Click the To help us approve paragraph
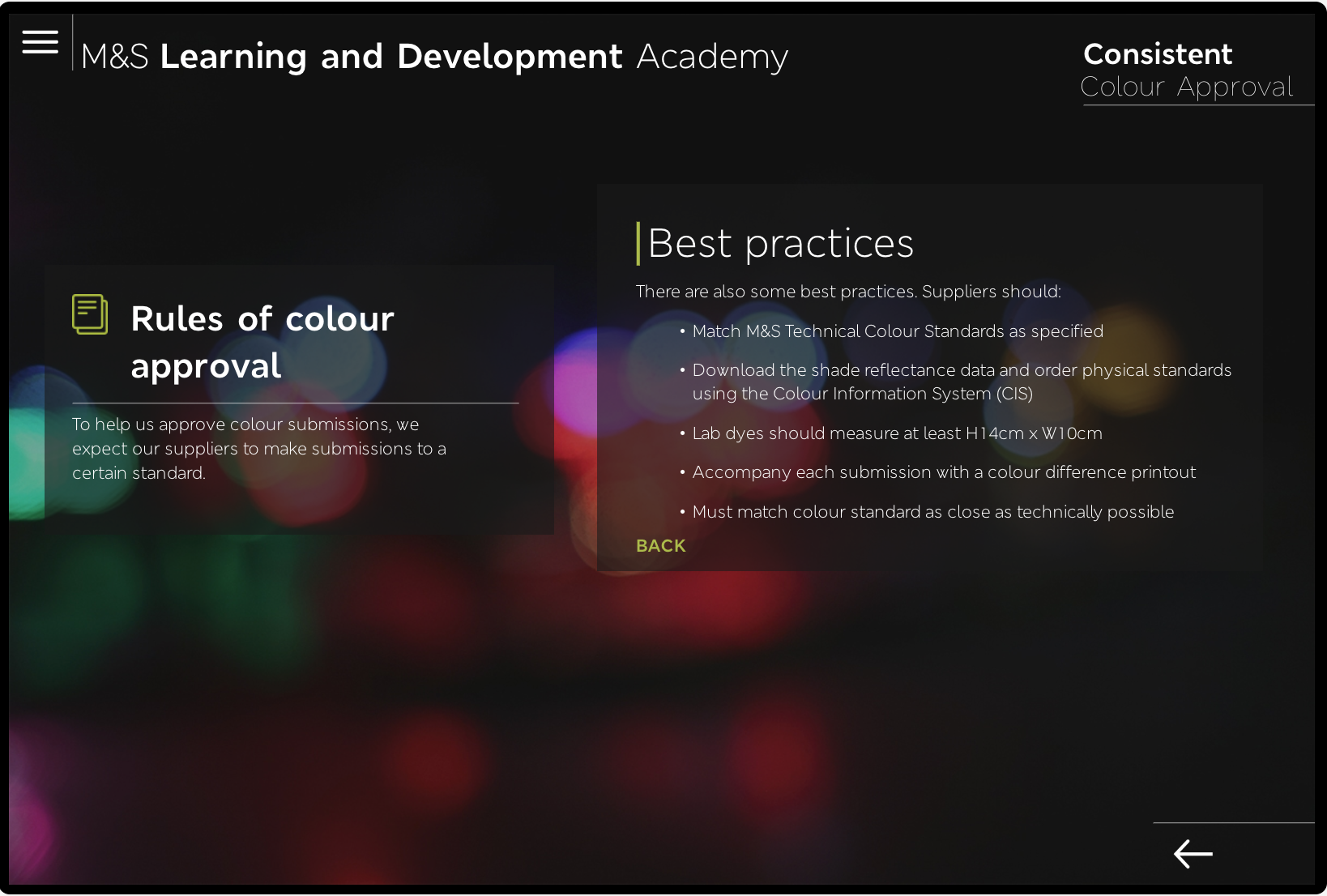This screenshot has height=896, width=1327. (259, 449)
